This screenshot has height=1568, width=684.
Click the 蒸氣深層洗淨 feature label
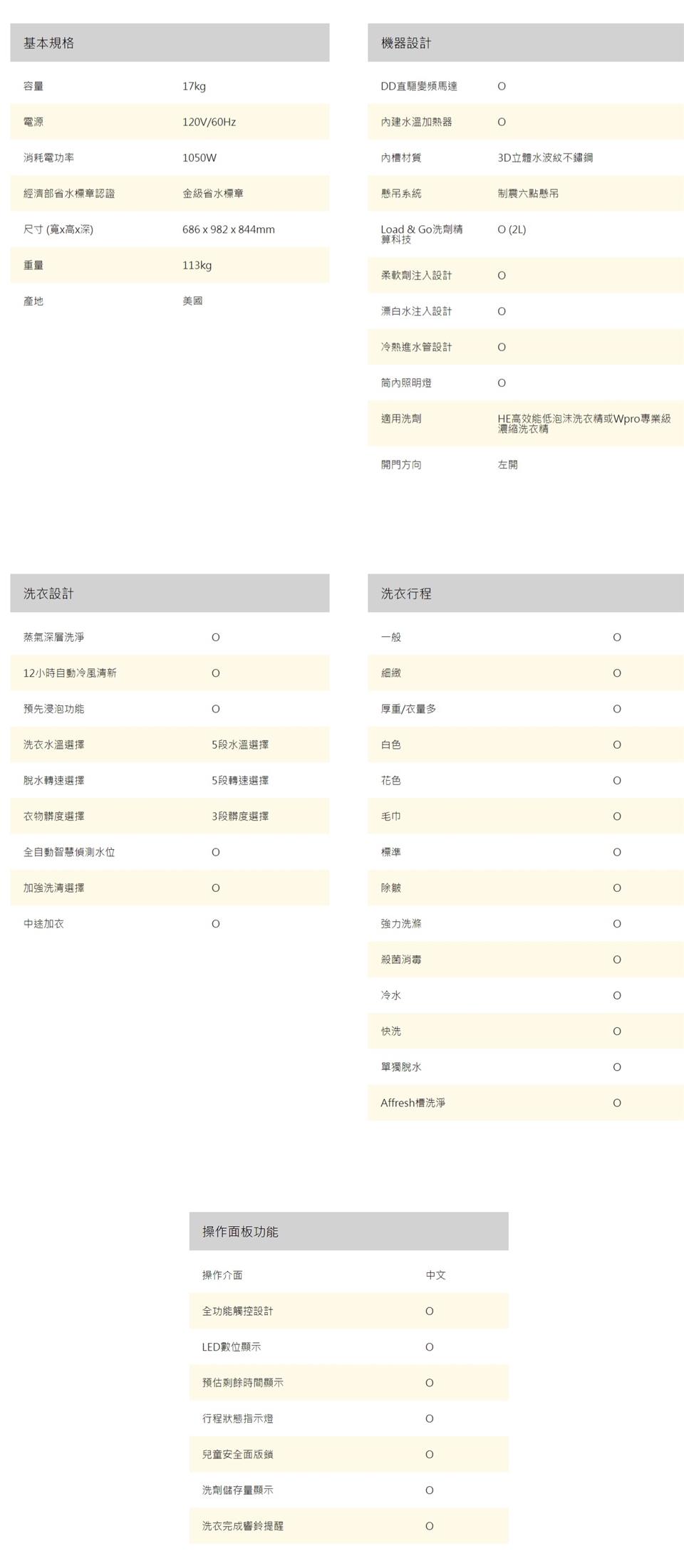[53, 637]
